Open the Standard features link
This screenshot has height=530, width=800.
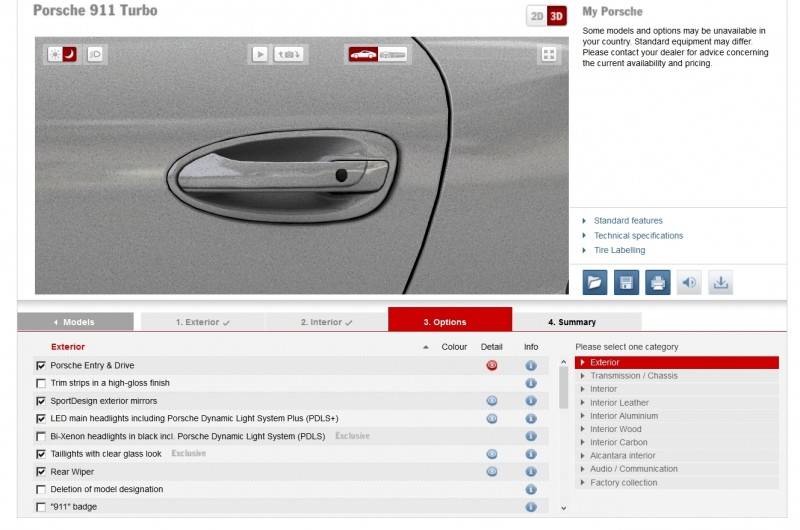click(628, 221)
